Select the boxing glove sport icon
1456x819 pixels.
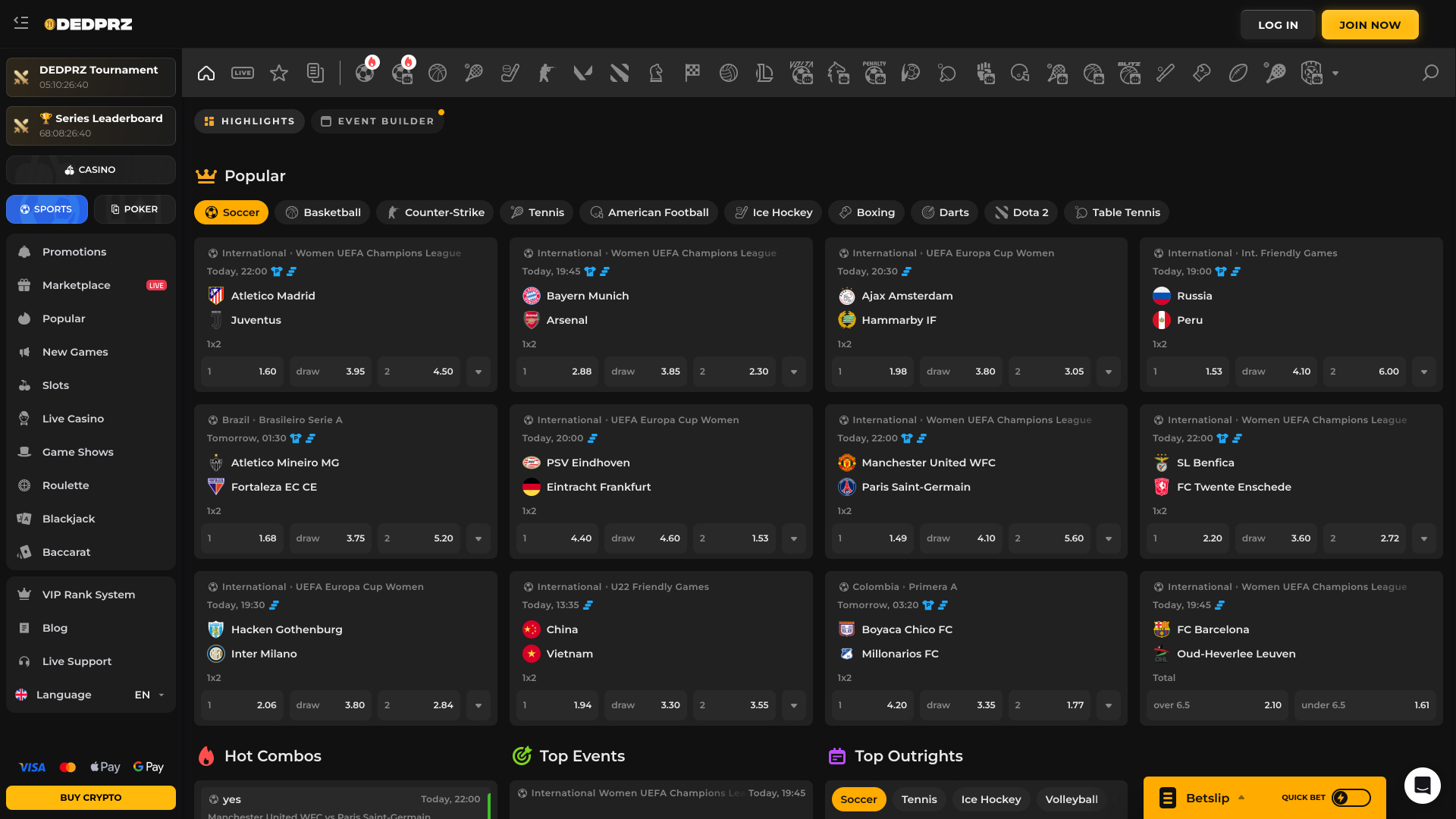point(1201,73)
